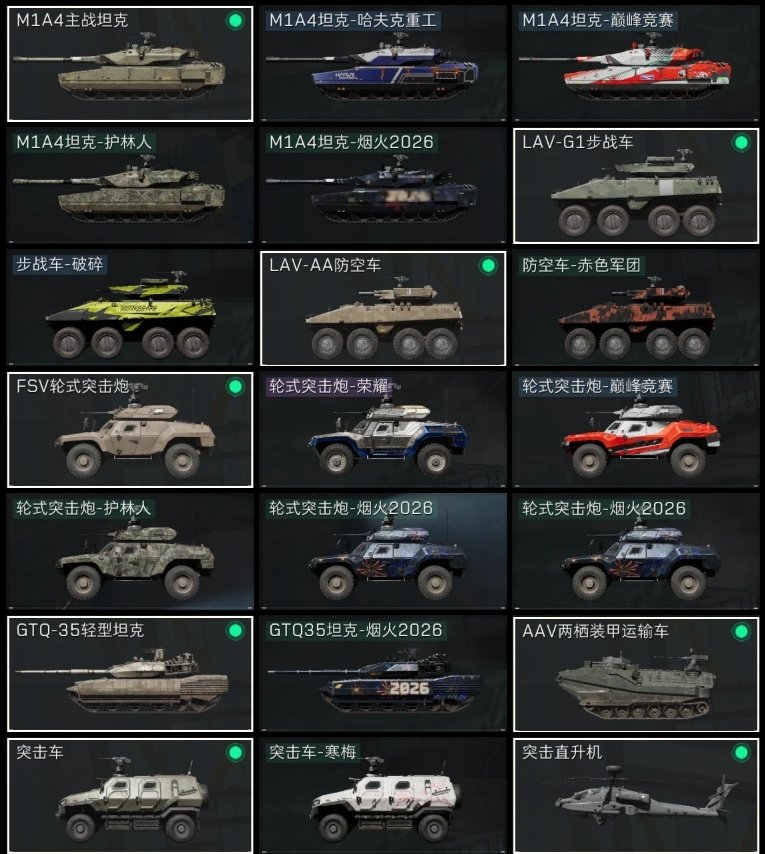Select the 突击车-寒梅 white vehicle skin
The height and width of the screenshot is (854, 765).
383,796
